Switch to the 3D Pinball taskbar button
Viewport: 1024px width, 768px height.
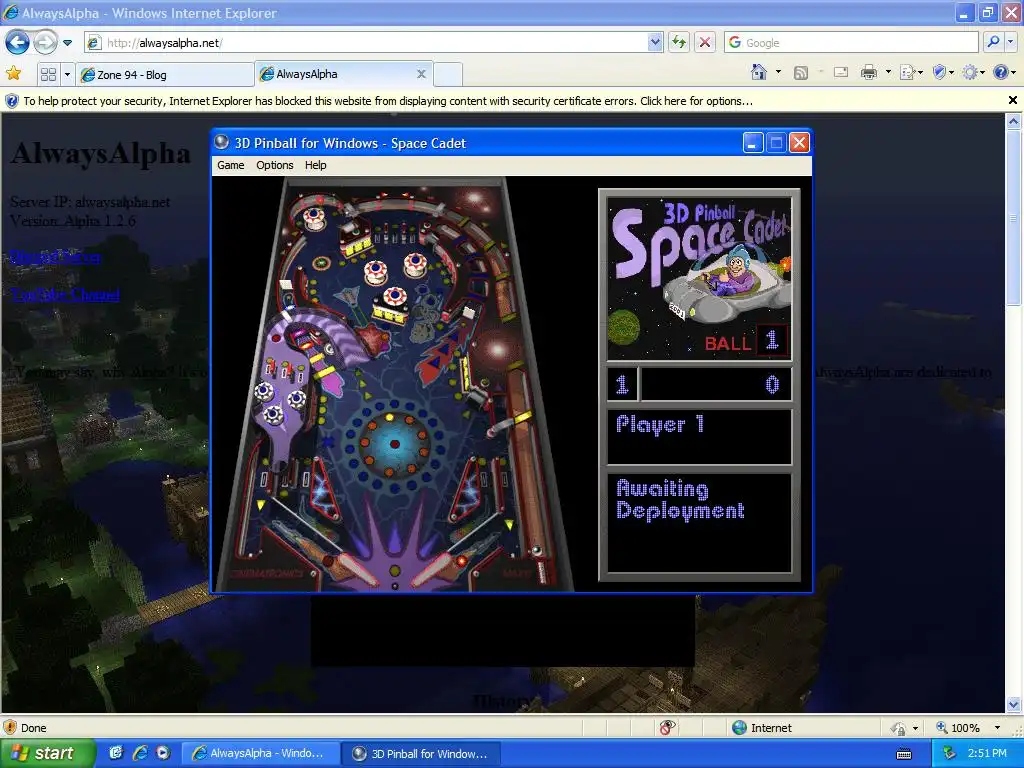tap(422, 754)
